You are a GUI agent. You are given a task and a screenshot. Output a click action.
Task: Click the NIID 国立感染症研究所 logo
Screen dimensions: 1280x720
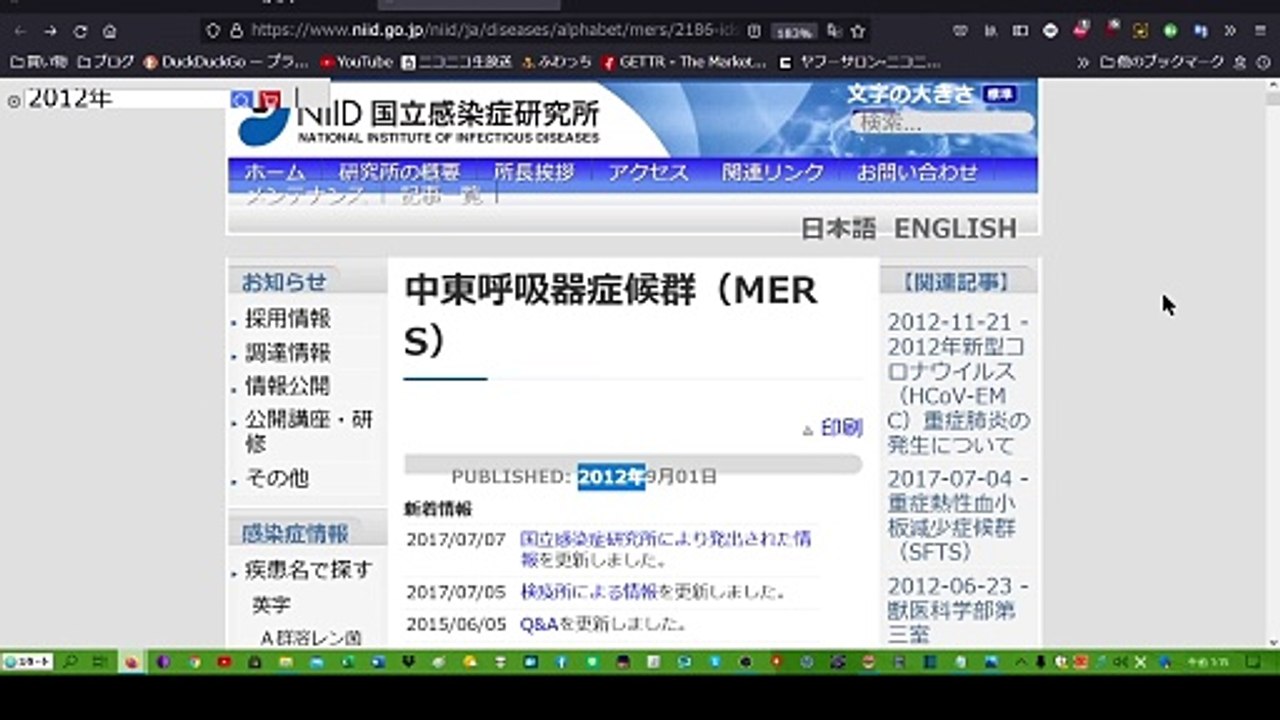tap(419, 120)
